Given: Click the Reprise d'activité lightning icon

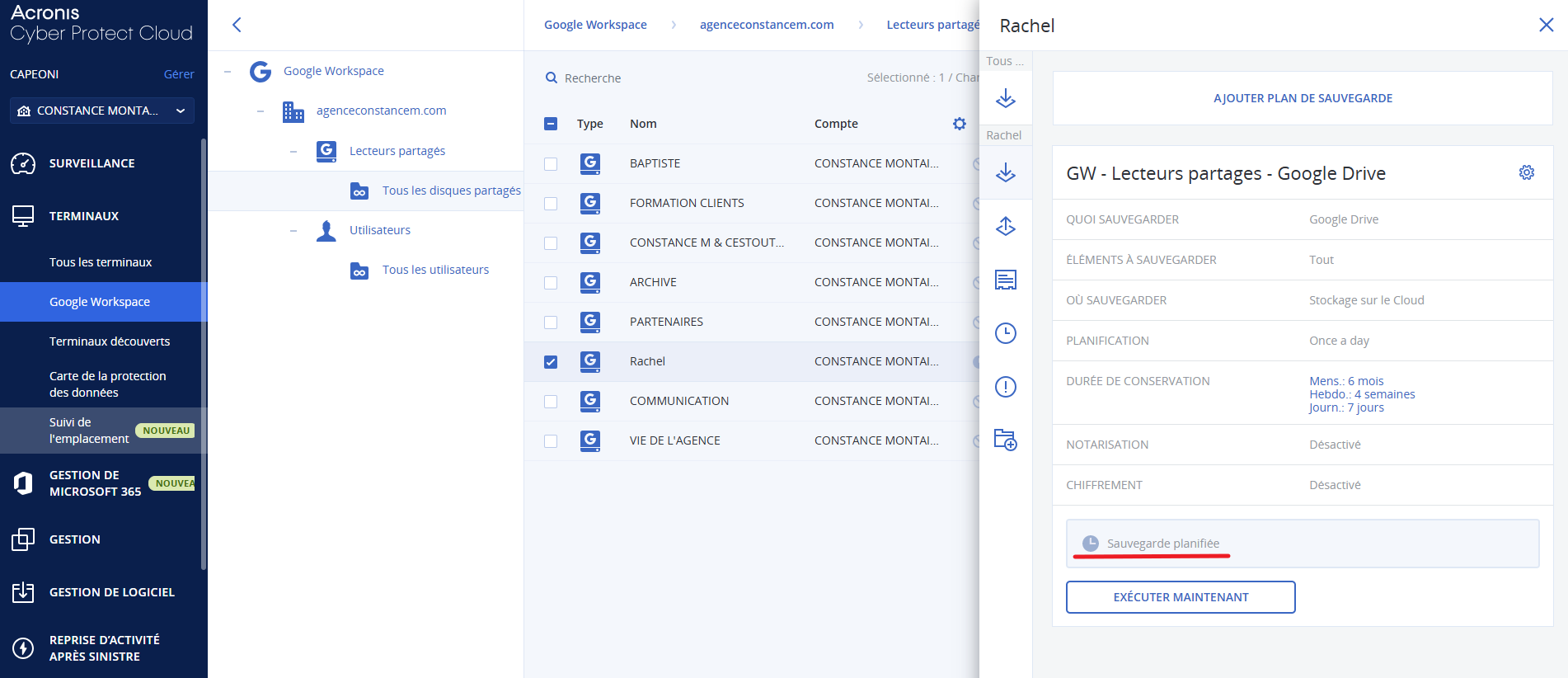Looking at the screenshot, I should (x=23, y=648).
